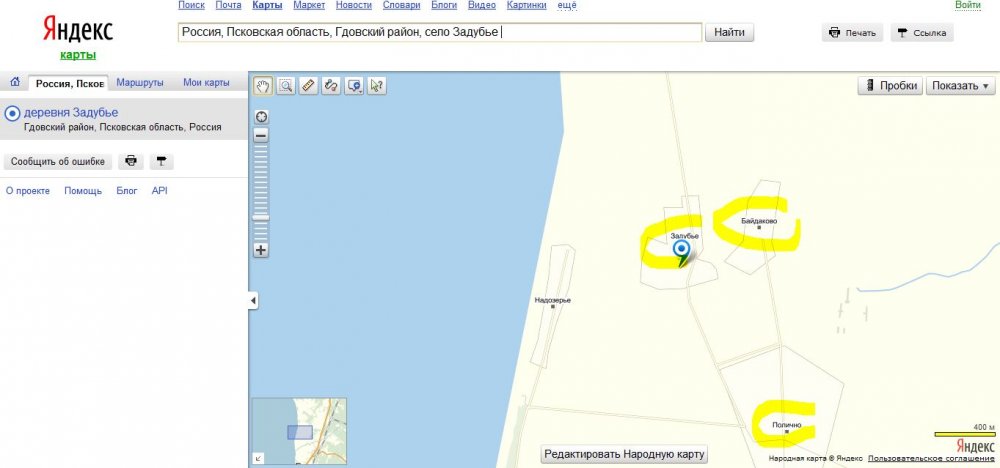Screen dimensions: 1000x468
Task: Open Карты in top navigation
Action: click(267, 5)
